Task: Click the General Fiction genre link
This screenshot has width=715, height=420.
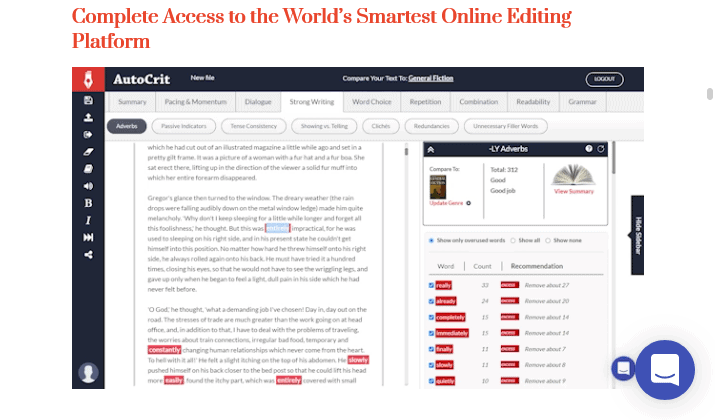Action: click(431, 78)
